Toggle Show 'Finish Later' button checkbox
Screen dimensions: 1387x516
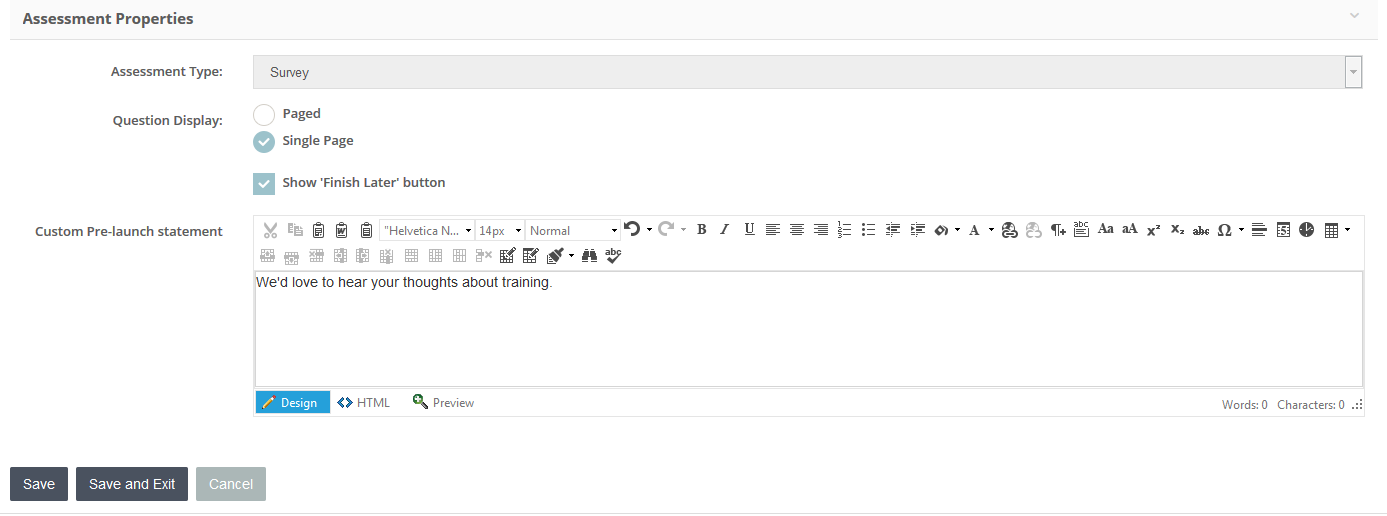[x=264, y=184]
